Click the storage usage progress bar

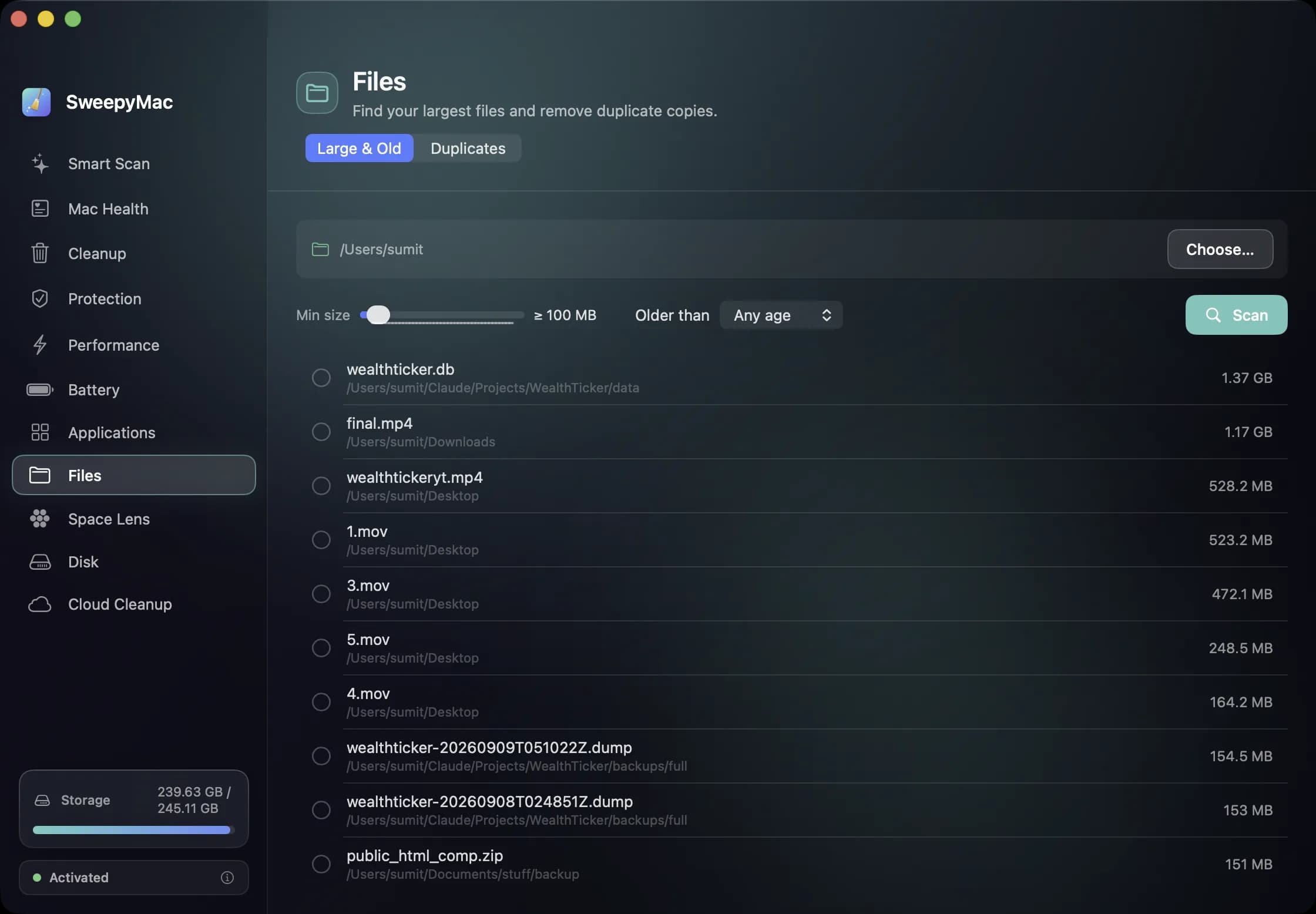pos(134,830)
